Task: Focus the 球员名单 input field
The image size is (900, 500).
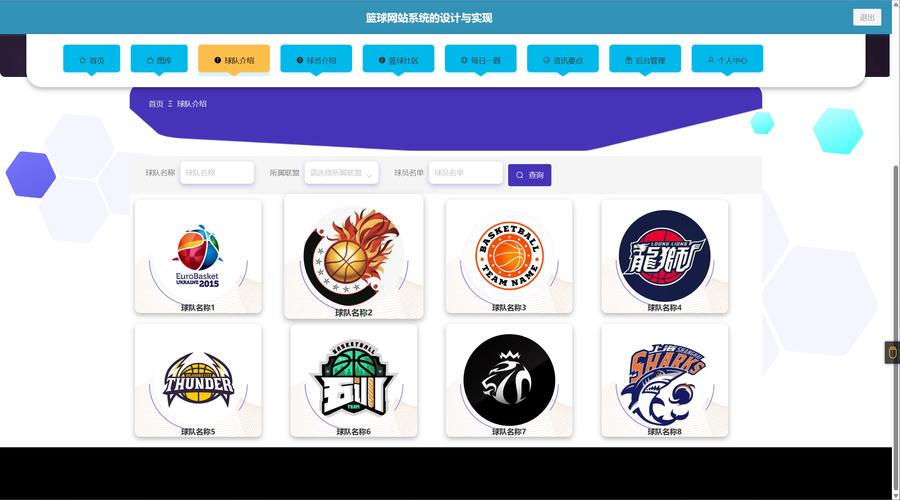Action: (x=465, y=173)
